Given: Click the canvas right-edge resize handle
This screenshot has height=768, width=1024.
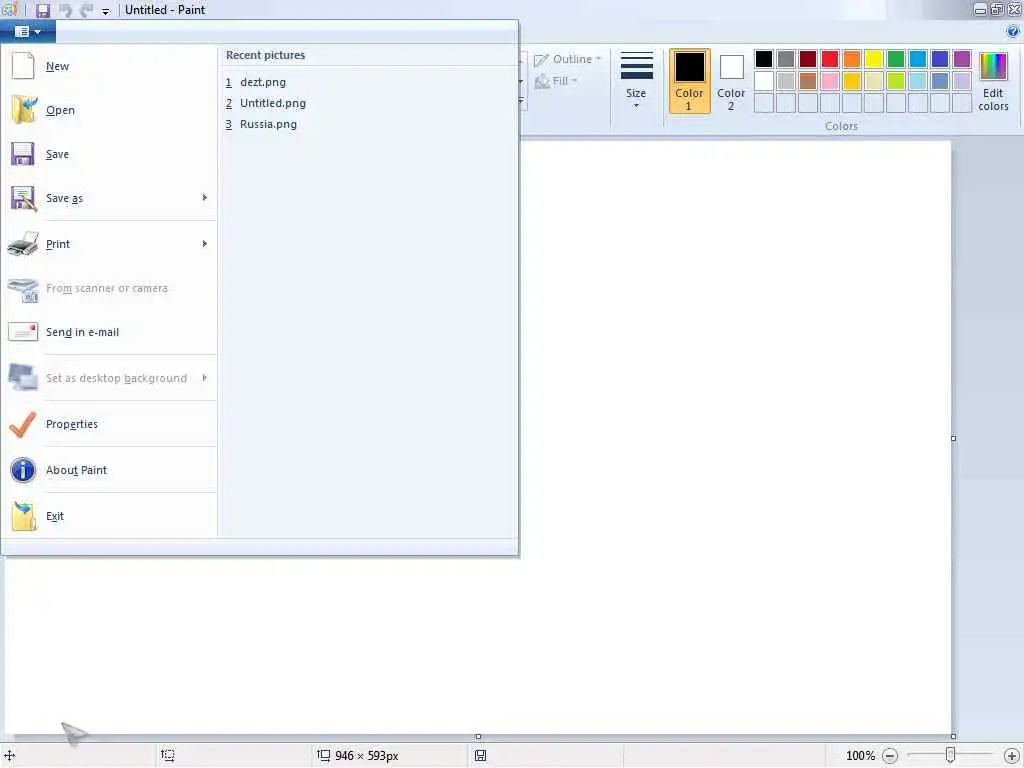Looking at the screenshot, I should coord(953,438).
